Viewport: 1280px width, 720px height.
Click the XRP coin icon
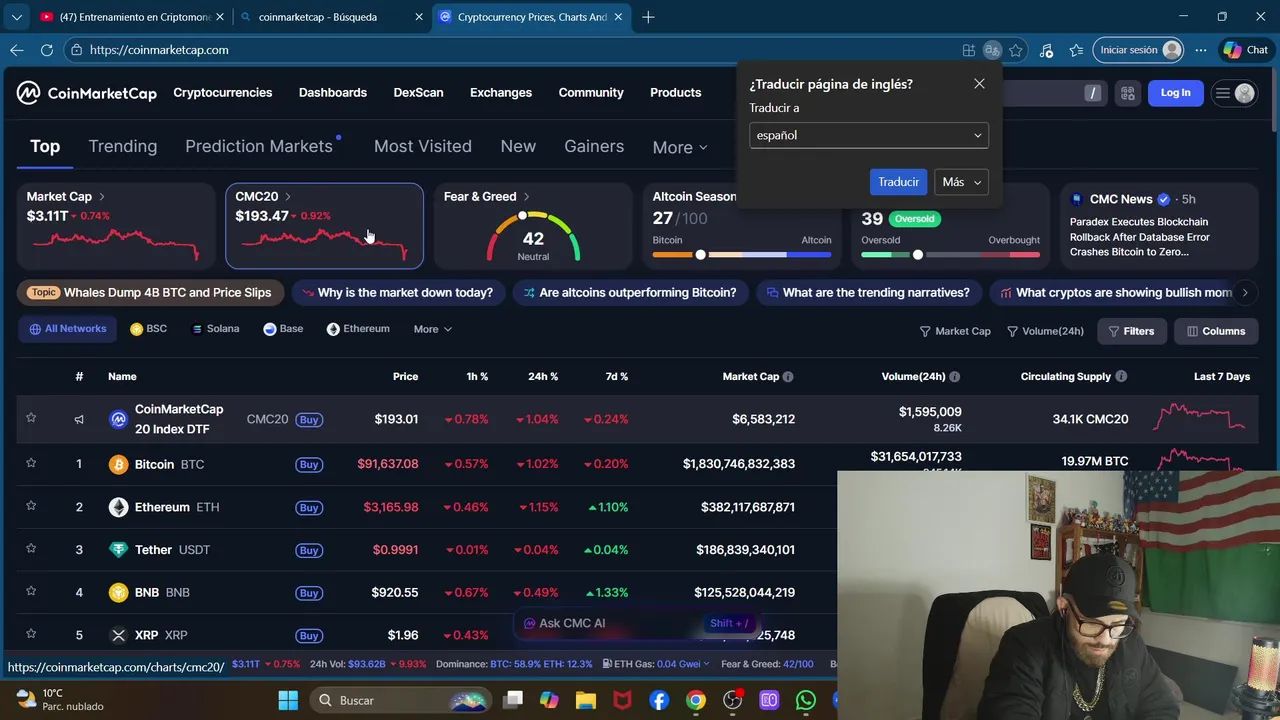coord(118,635)
